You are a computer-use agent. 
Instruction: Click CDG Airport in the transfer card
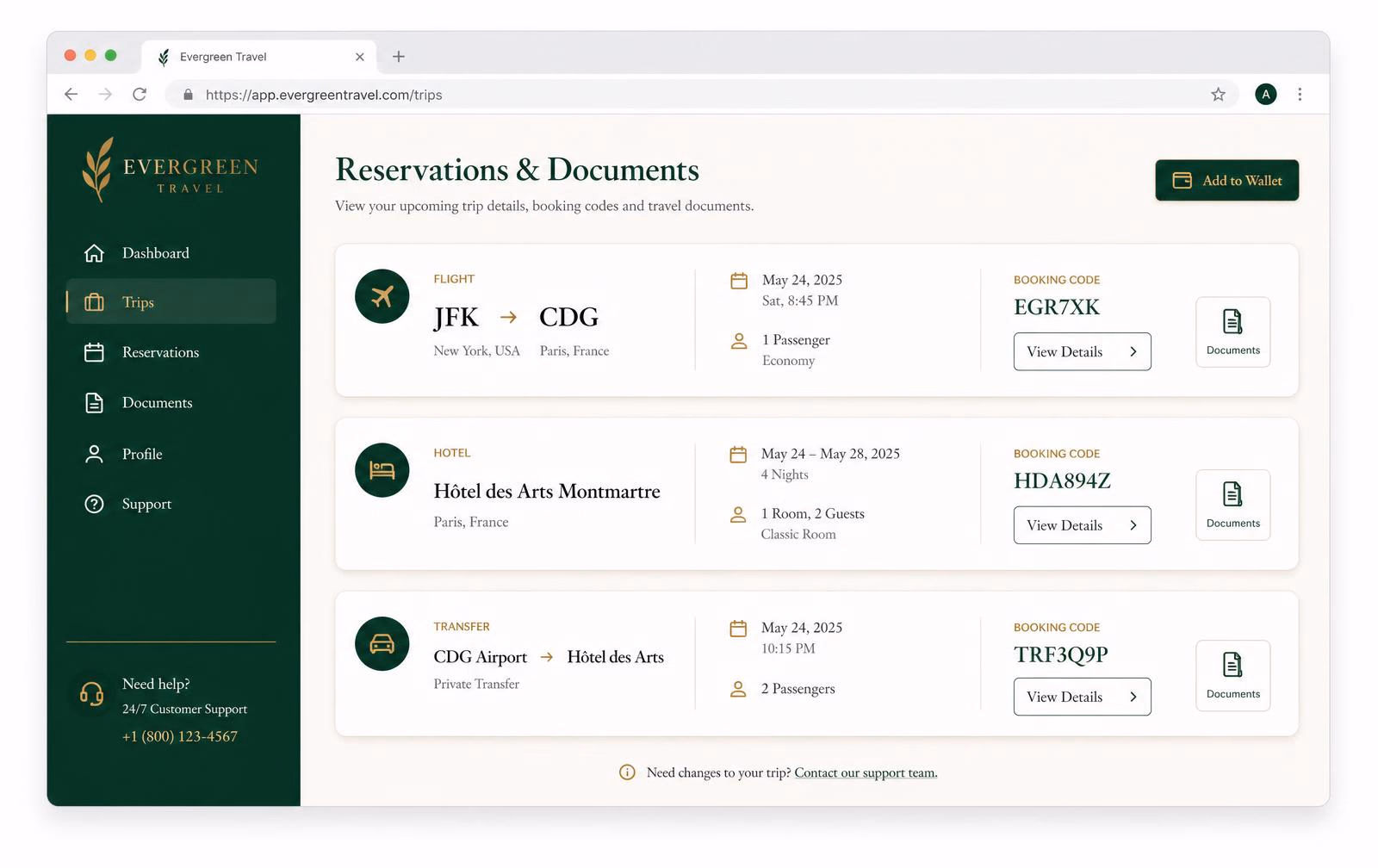[x=480, y=657]
